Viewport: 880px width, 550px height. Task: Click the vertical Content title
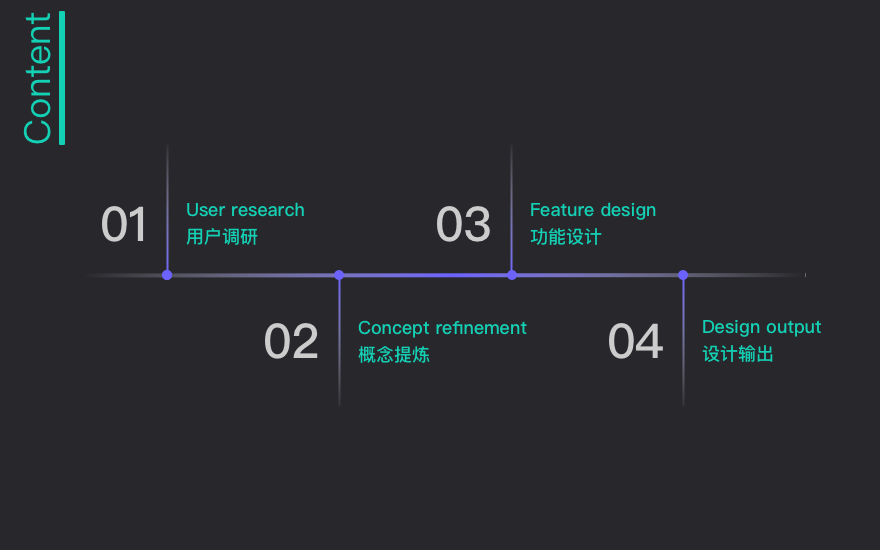click(37, 78)
